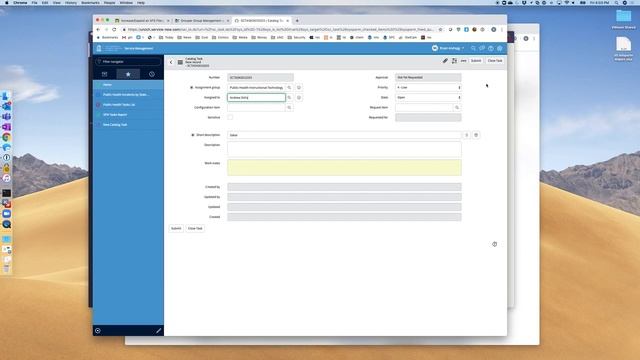Click the bottom Submit button
640x360 pixels.
[x=176, y=229]
